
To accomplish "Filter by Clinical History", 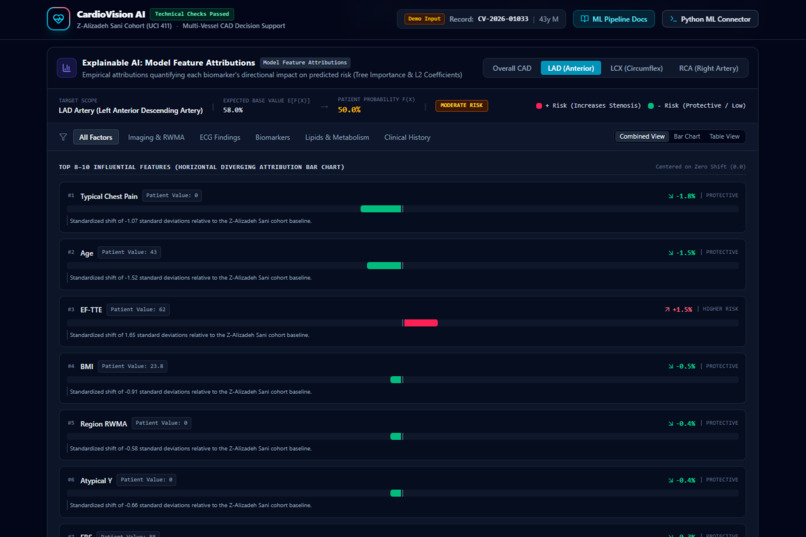I will (x=407, y=137).
